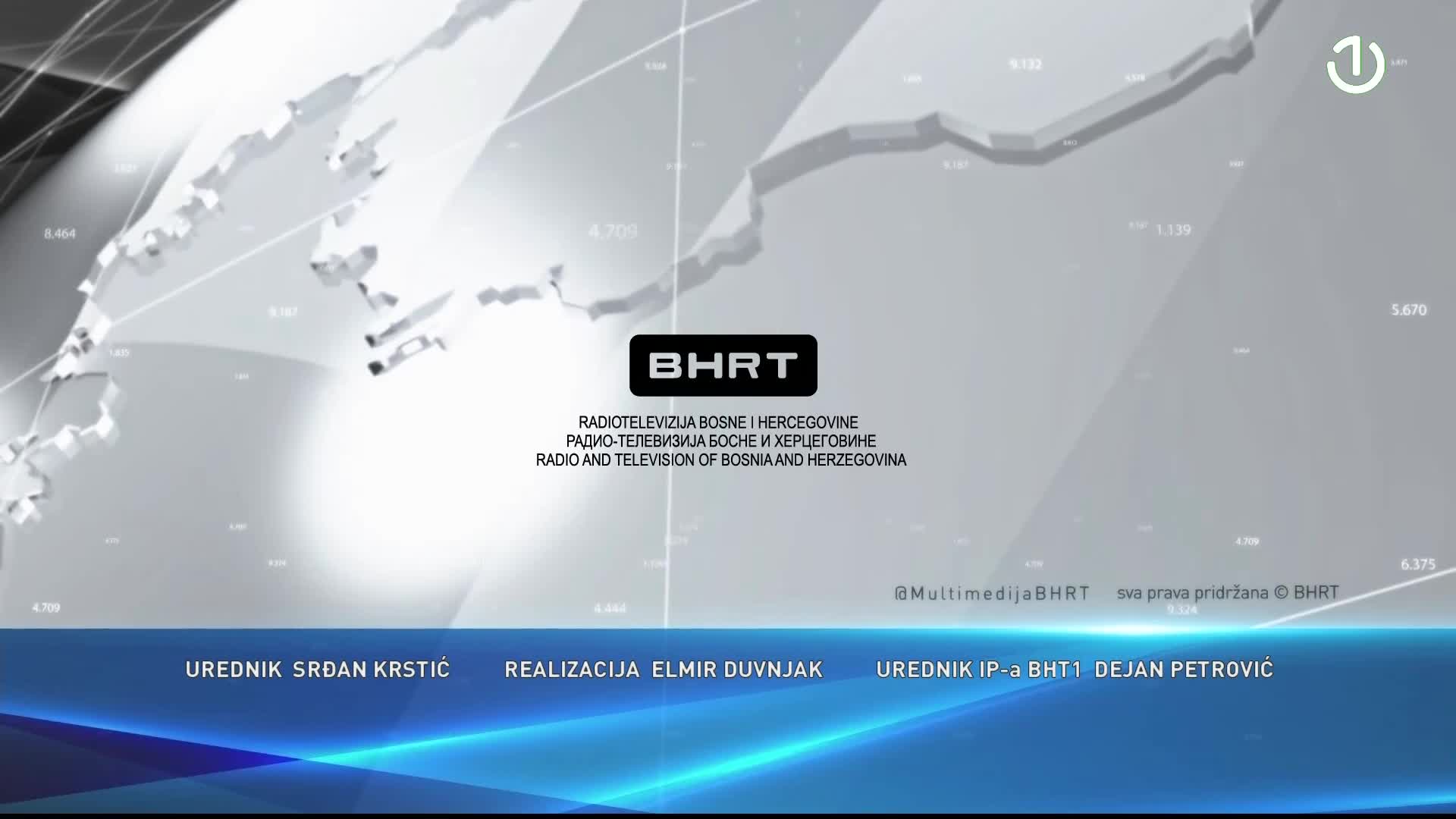1456x819 pixels.
Task: Click the credit 'UREDNIK IP-a BHT1 DEJAN PETROVIĆ'
Action: point(1075,669)
